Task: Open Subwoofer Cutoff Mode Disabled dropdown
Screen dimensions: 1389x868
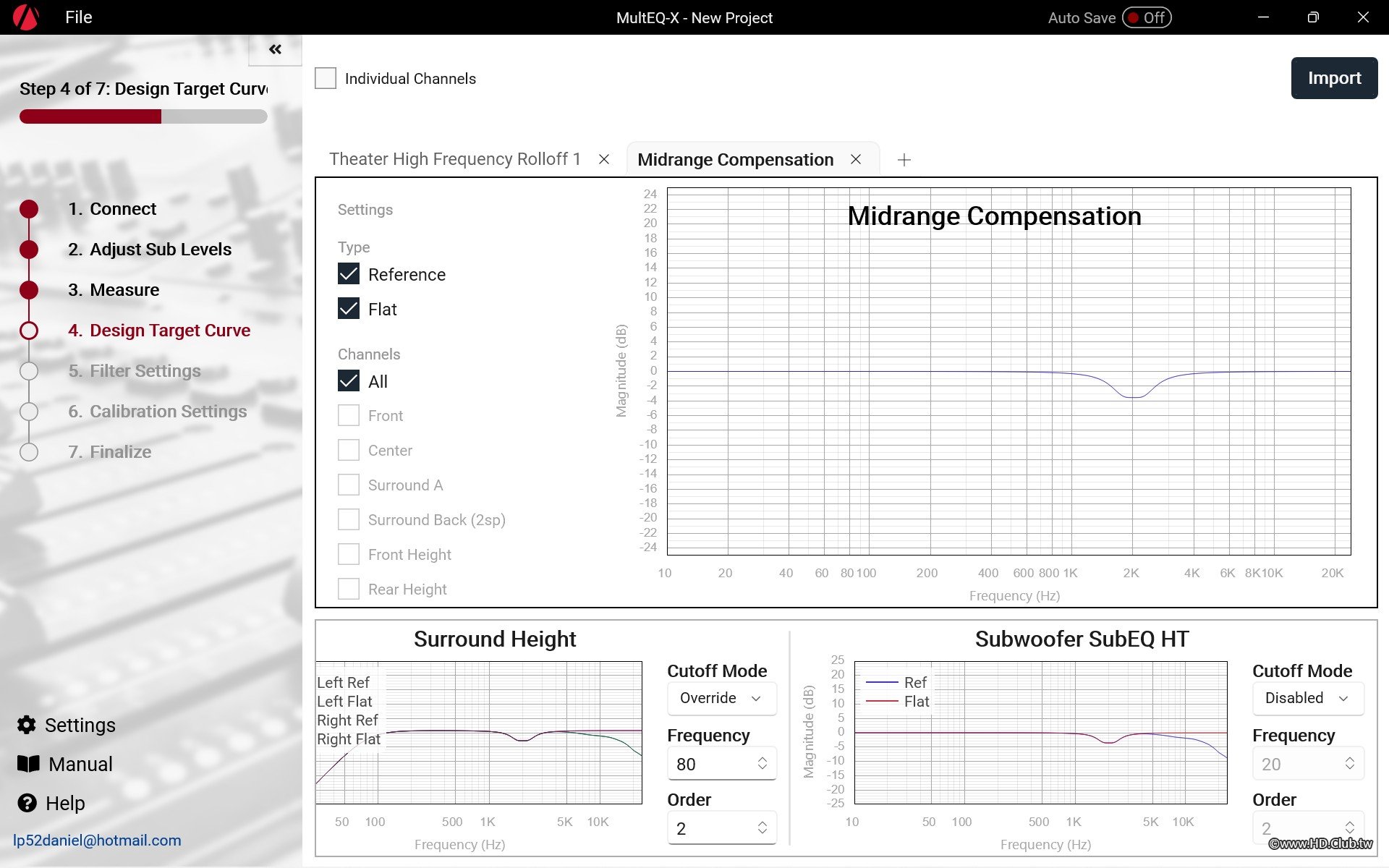Action: [1307, 698]
